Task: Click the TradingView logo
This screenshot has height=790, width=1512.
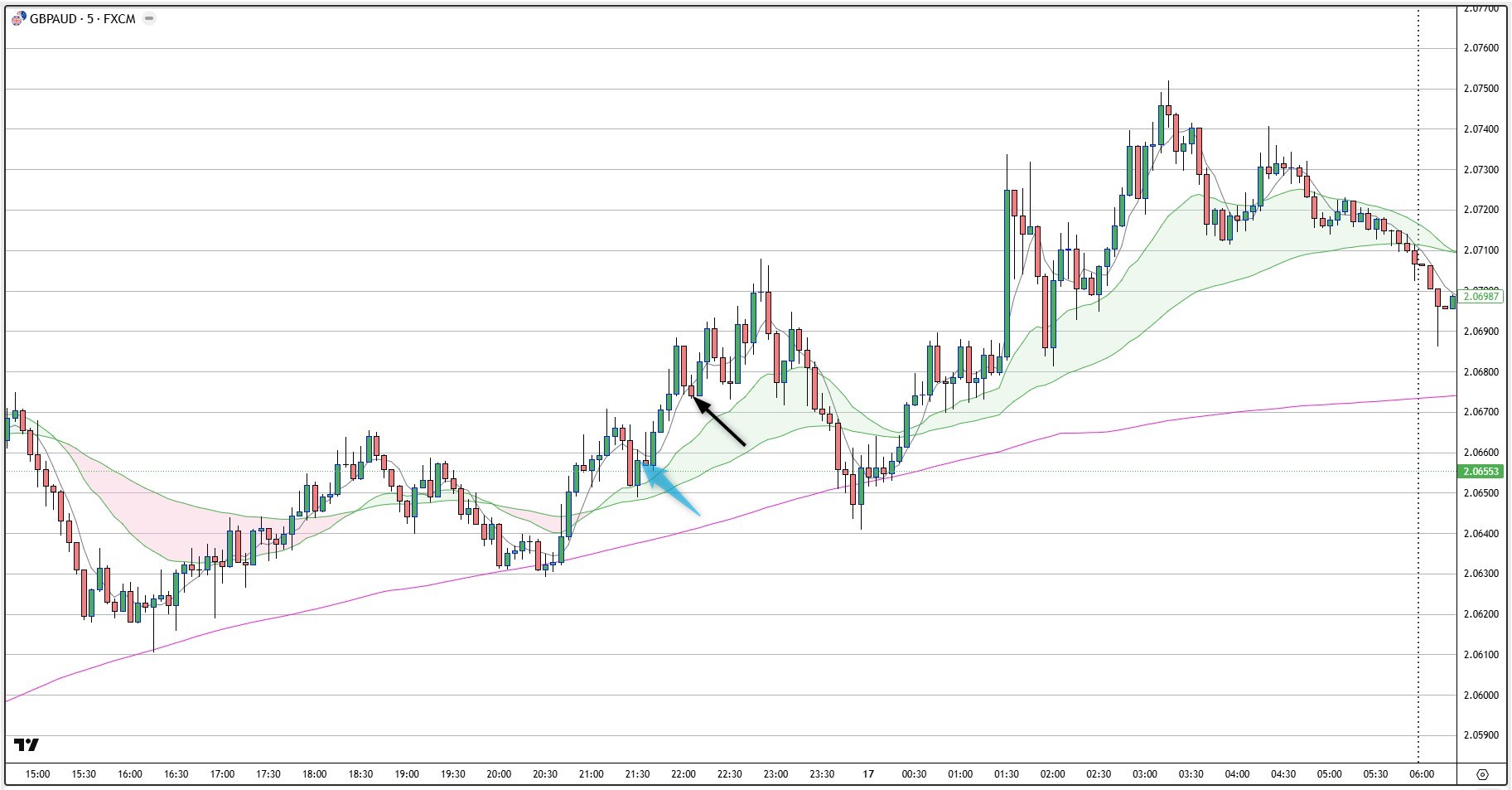Action: tap(27, 745)
